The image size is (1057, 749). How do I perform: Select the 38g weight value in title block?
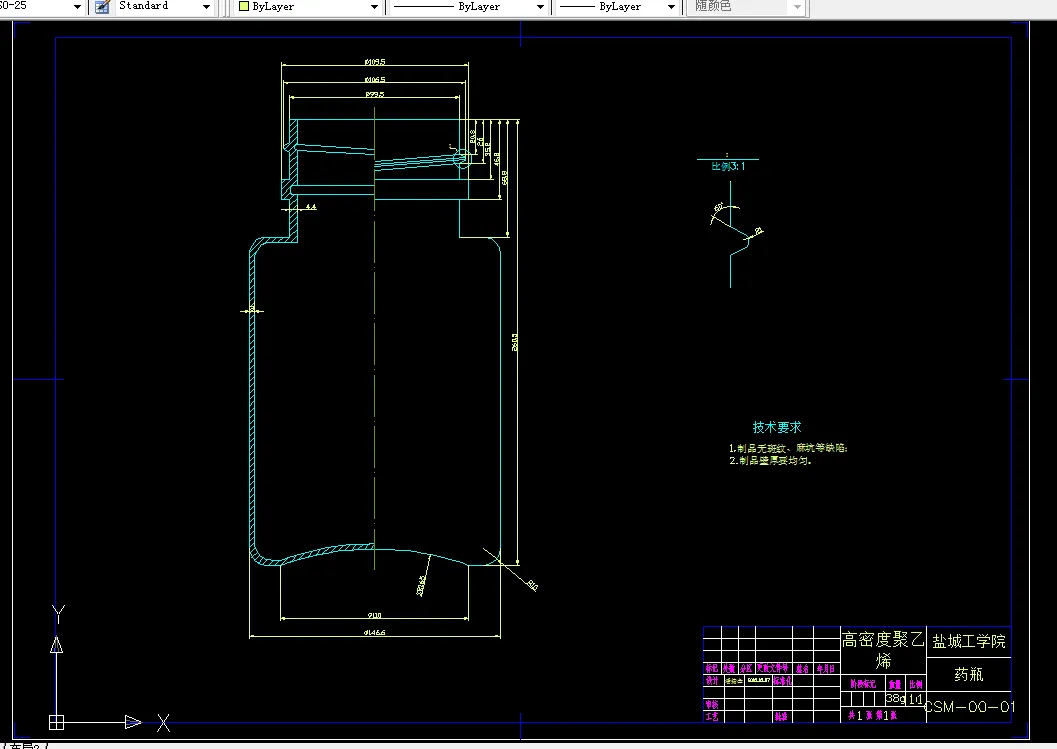[x=895, y=698]
